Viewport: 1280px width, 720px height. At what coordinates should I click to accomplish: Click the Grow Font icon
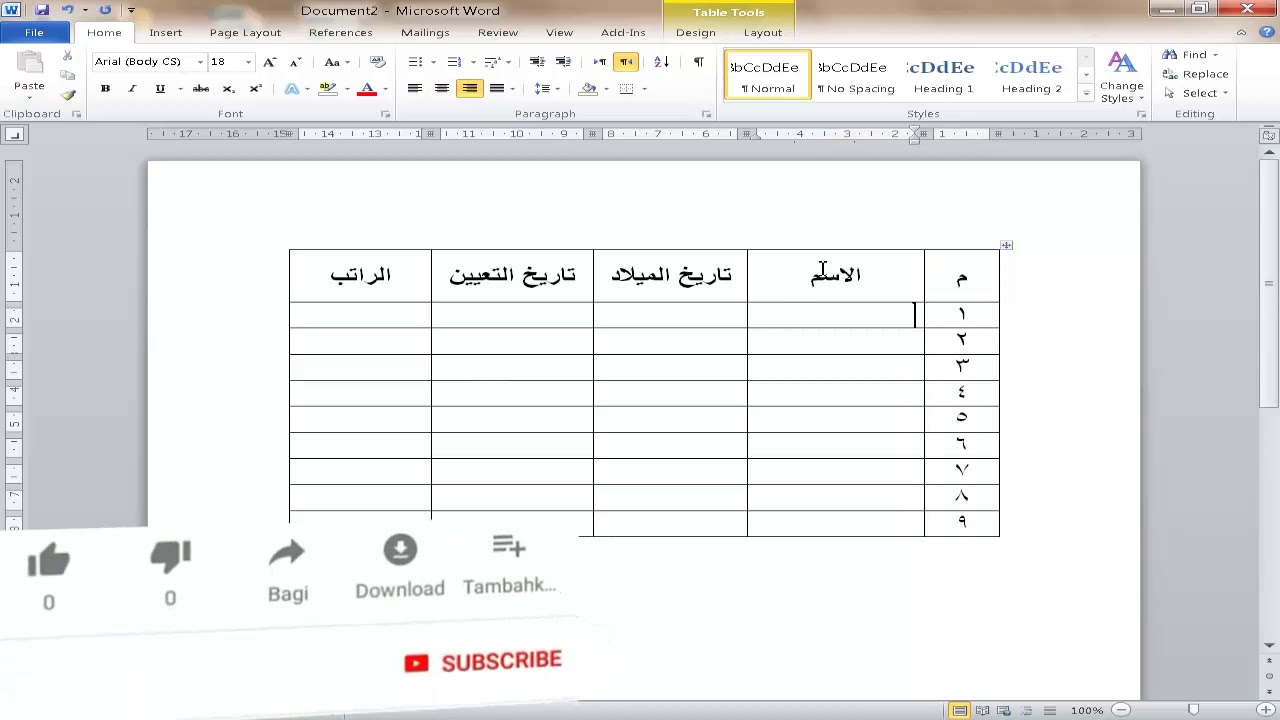[x=269, y=62]
